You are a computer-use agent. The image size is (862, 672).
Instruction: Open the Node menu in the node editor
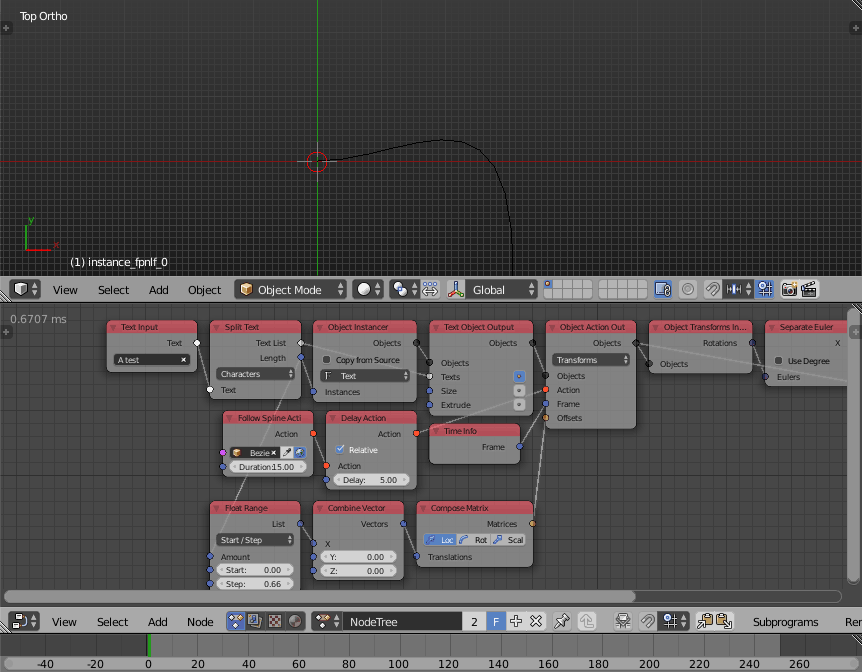coord(199,621)
